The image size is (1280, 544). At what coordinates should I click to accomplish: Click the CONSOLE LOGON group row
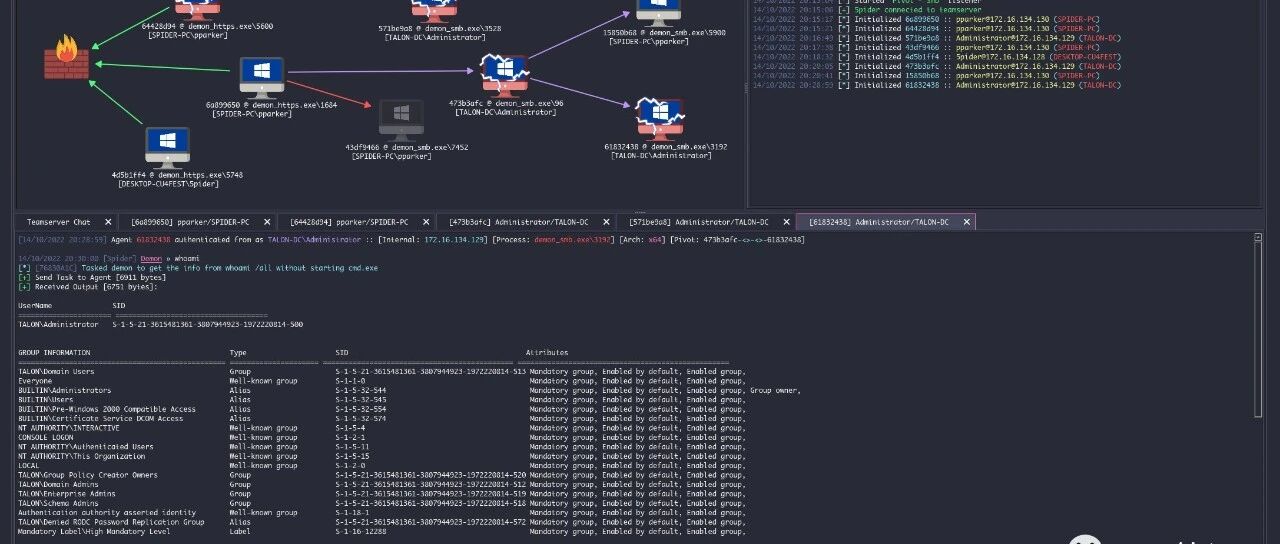point(382,437)
